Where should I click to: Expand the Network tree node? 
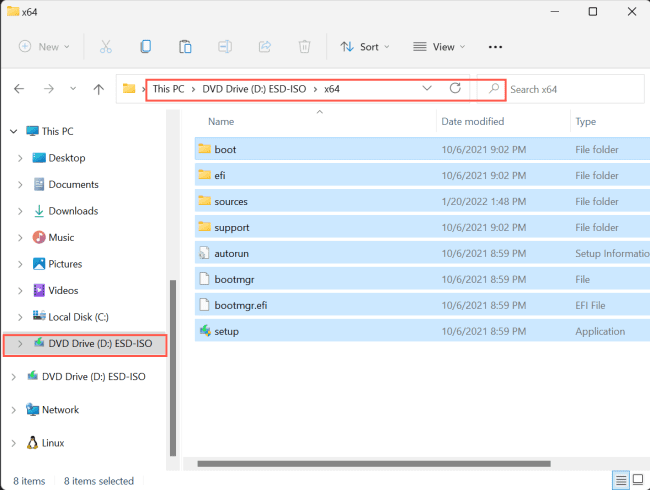point(14,410)
